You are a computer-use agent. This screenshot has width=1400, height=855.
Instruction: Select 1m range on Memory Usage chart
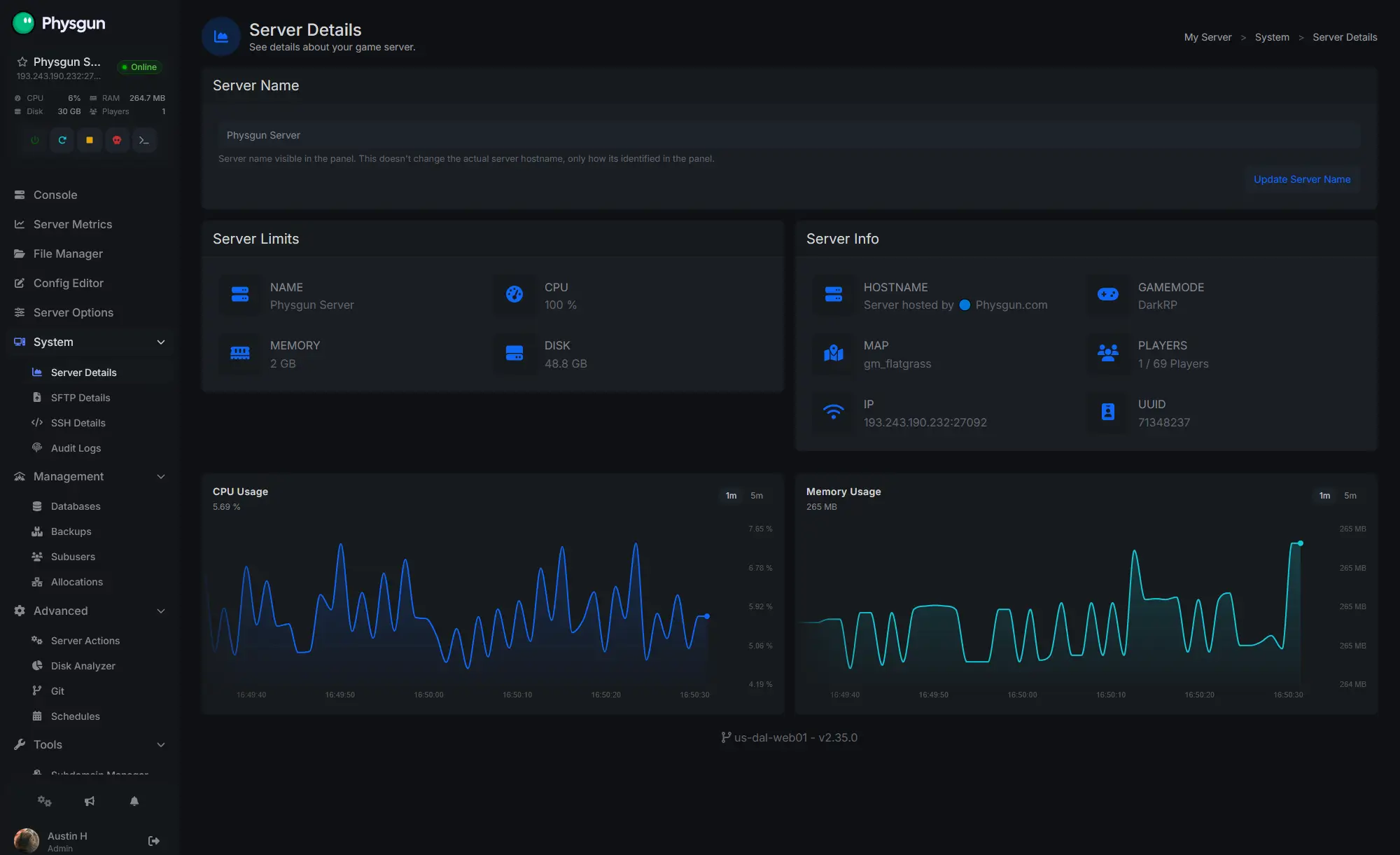(1324, 496)
